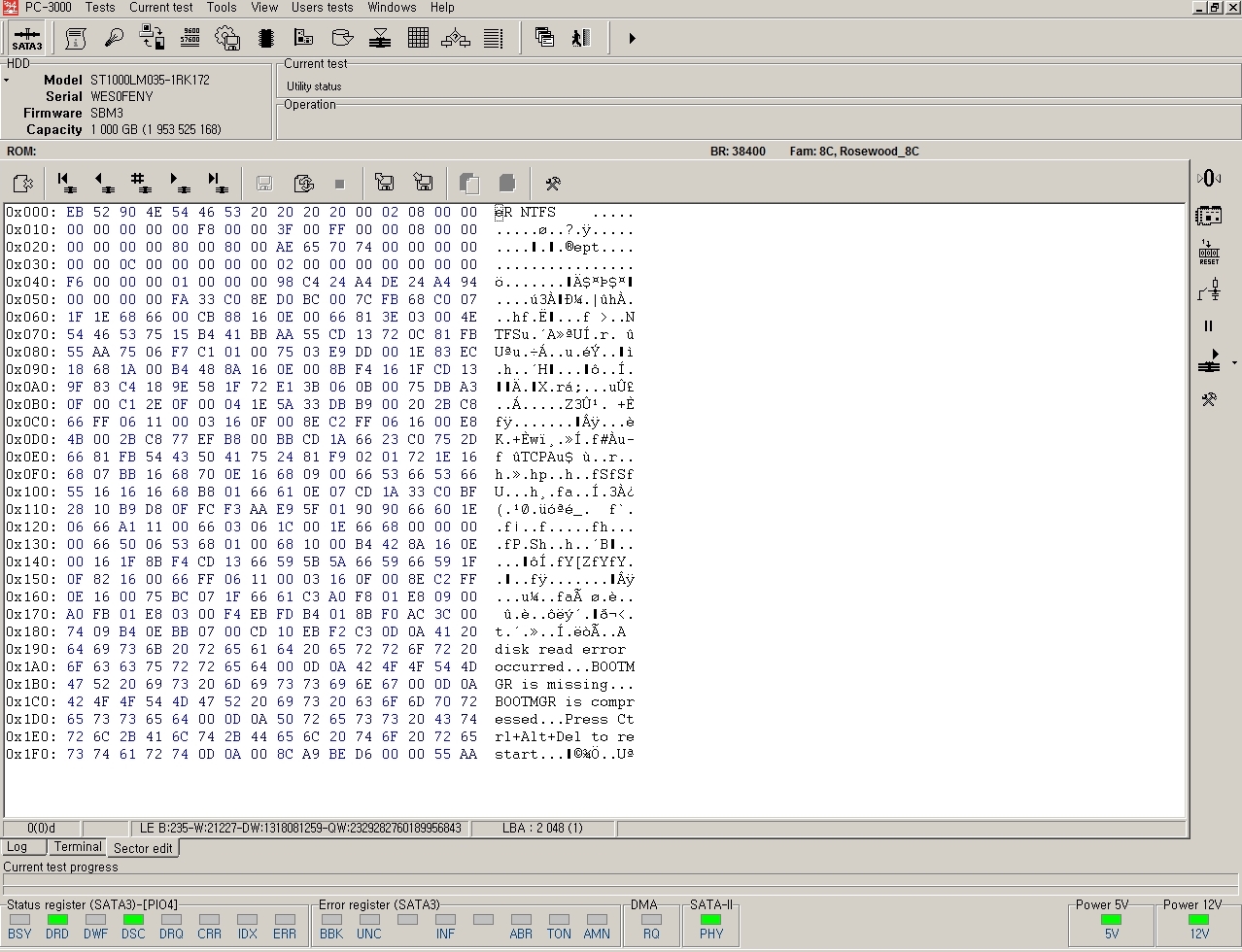The height and width of the screenshot is (952, 1242).
Task: Click the 5V power indicator
Action: pyautogui.click(x=1112, y=919)
